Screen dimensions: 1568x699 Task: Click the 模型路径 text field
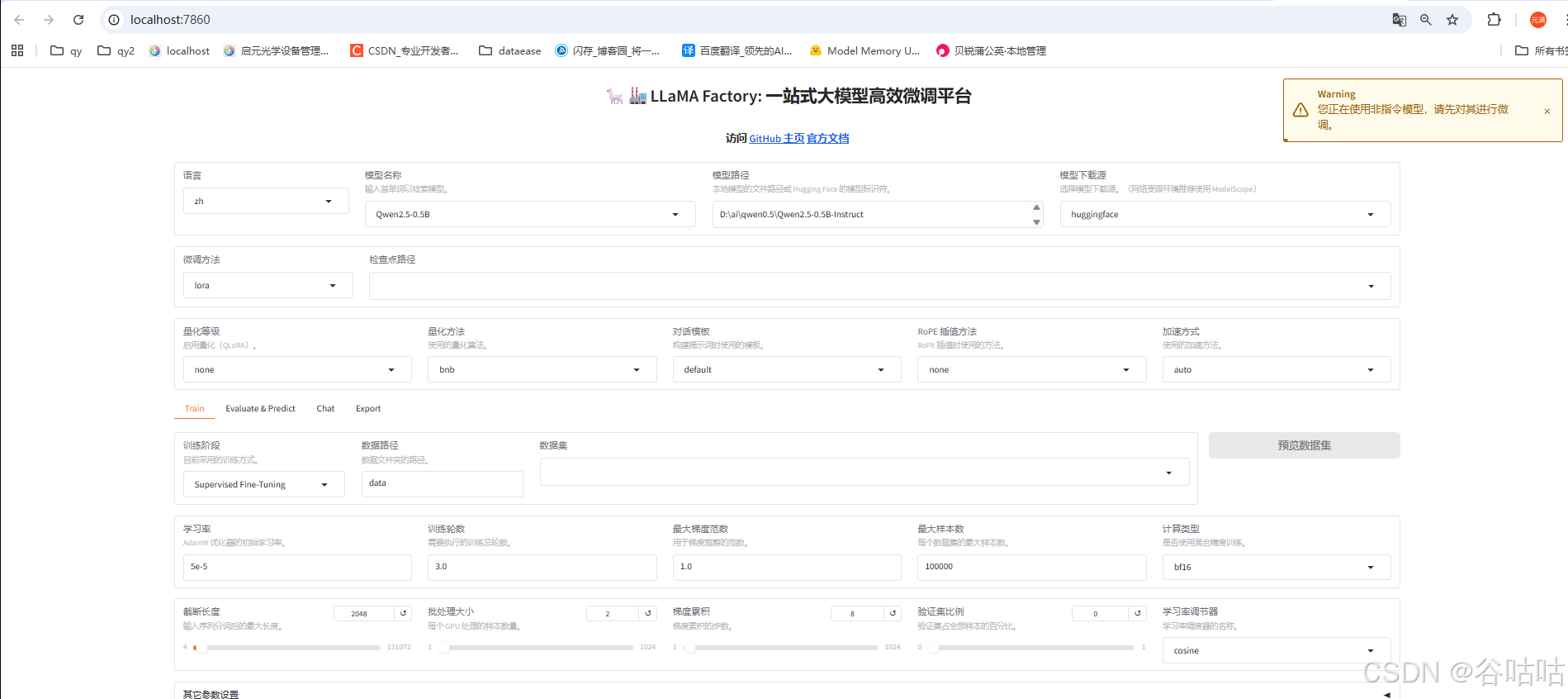tap(877, 214)
